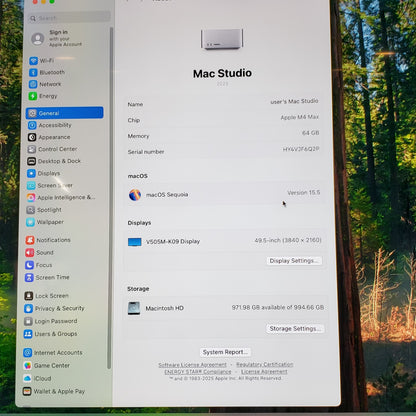
Task: Open the Accessibility icon
Action: [32, 125]
